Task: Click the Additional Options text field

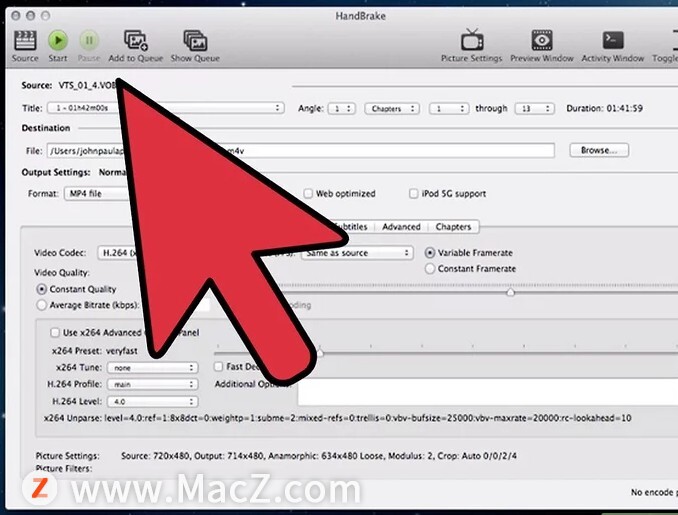Action: [488, 392]
